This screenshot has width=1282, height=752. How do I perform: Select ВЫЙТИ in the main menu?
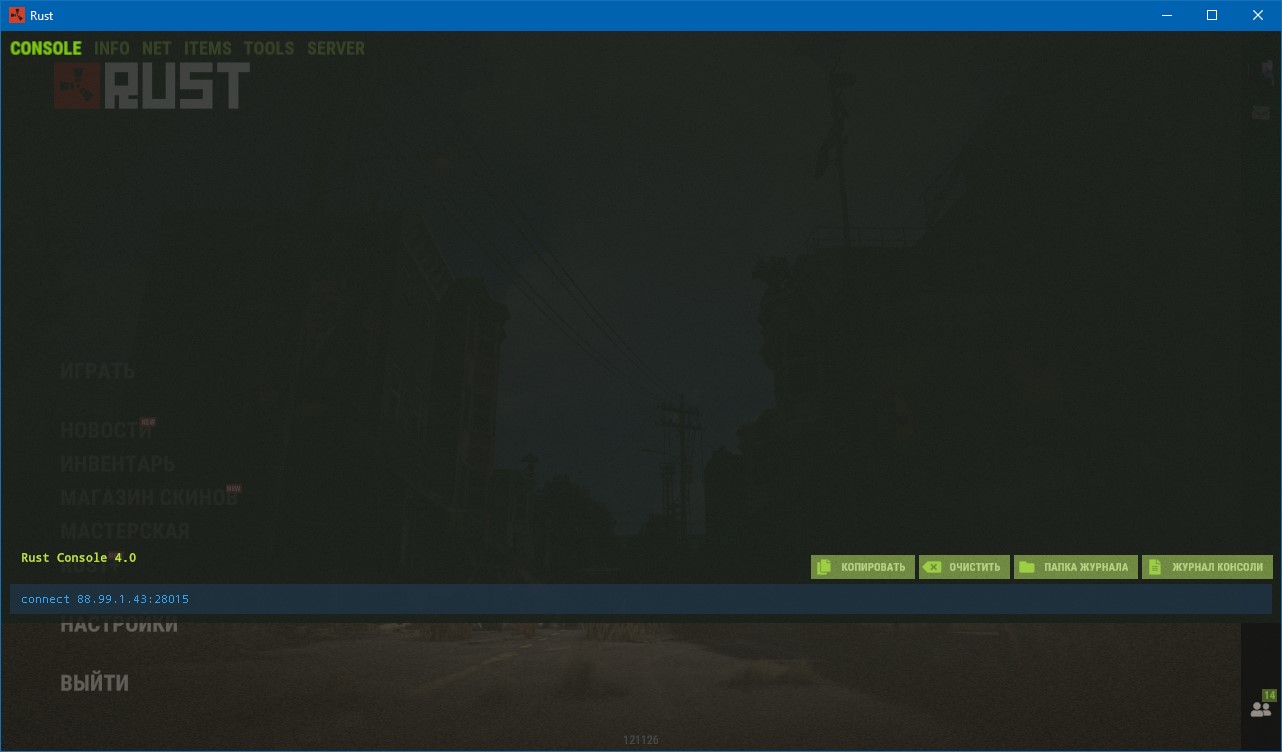(x=95, y=684)
